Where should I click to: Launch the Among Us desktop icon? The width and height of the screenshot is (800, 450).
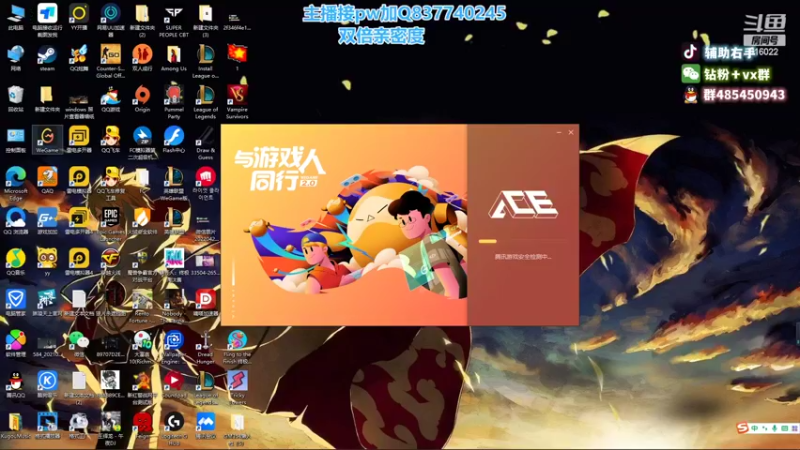[x=173, y=58]
